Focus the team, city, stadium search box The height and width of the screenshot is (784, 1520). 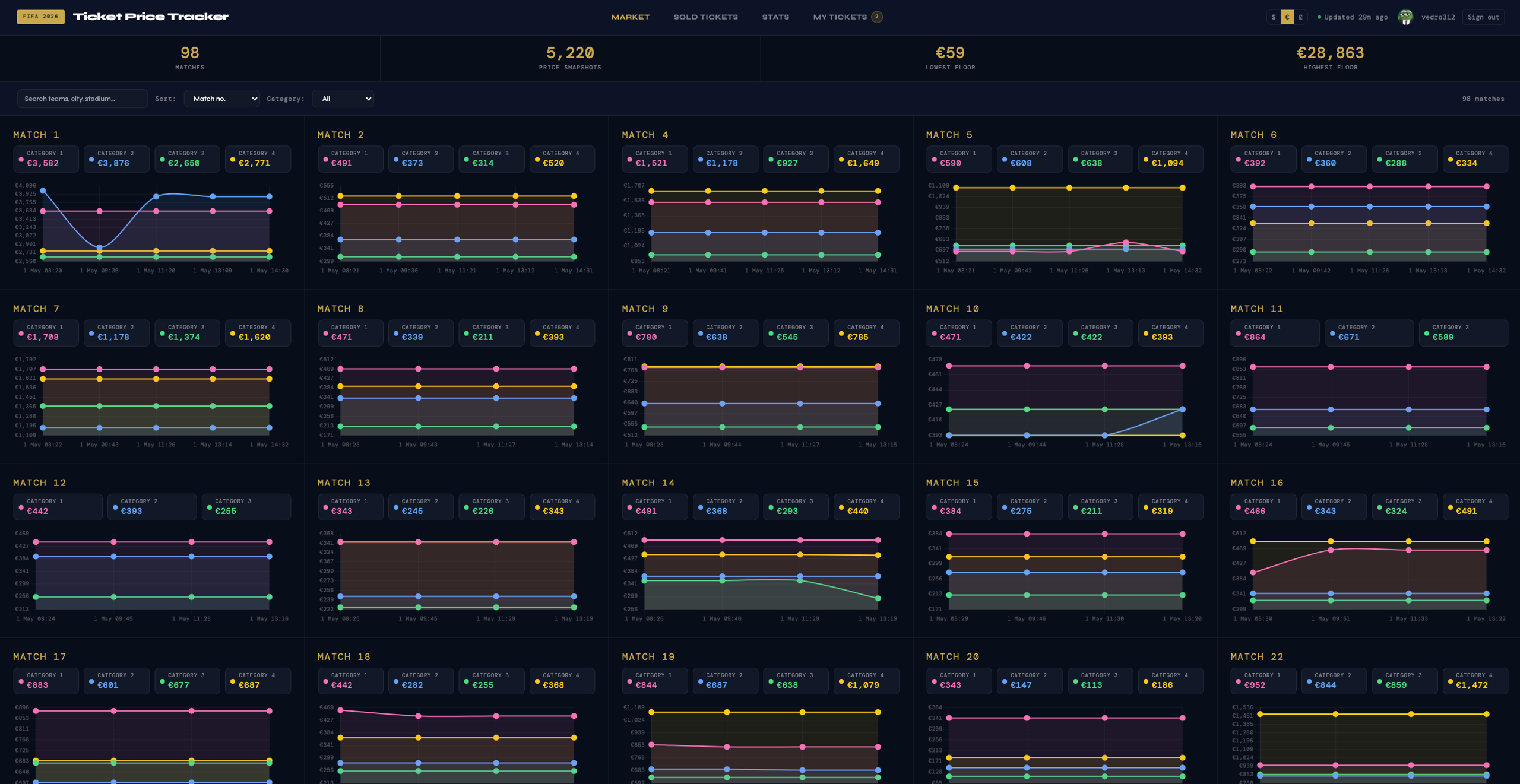pos(83,99)
